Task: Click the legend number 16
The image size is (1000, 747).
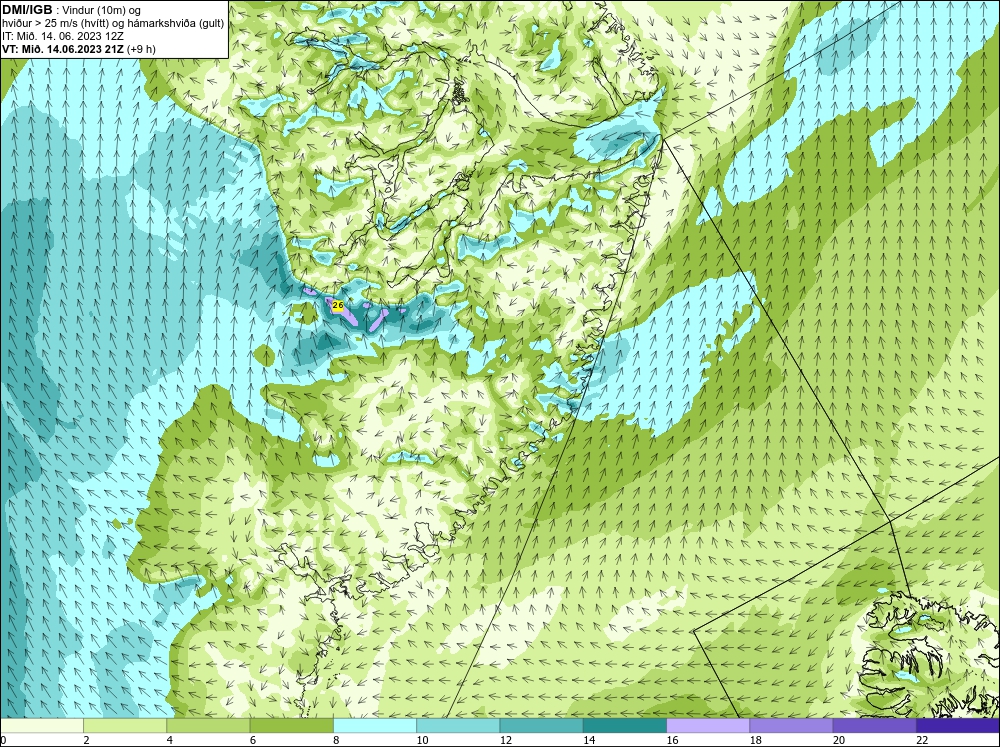Action: click(672, 740)
